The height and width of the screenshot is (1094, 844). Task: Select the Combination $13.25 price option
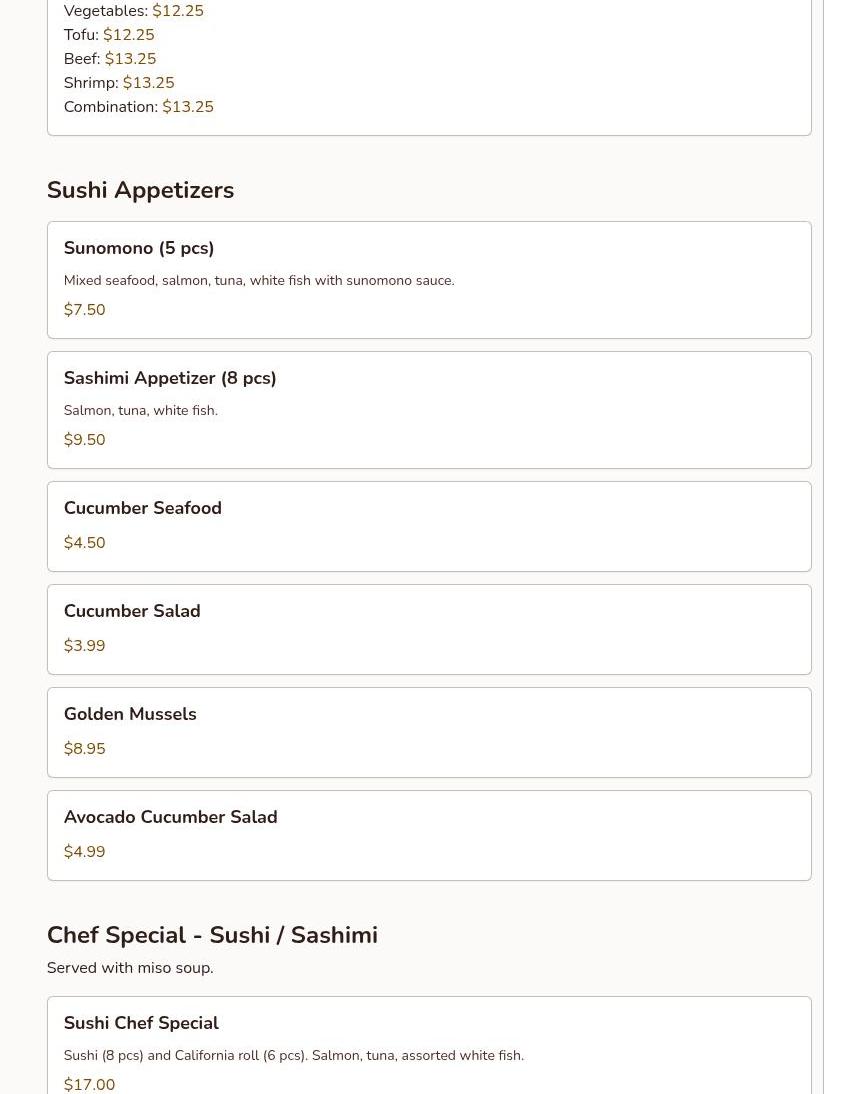coord(187,107)
